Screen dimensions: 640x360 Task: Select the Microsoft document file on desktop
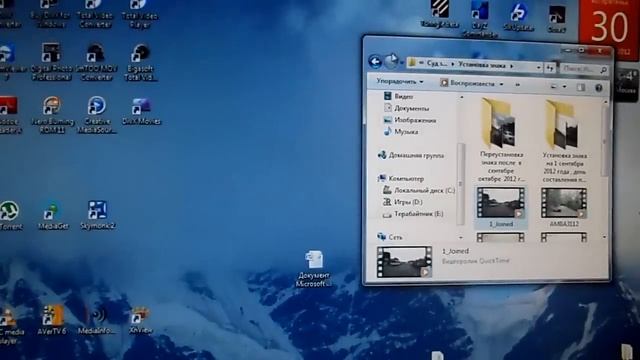point(314,268)
